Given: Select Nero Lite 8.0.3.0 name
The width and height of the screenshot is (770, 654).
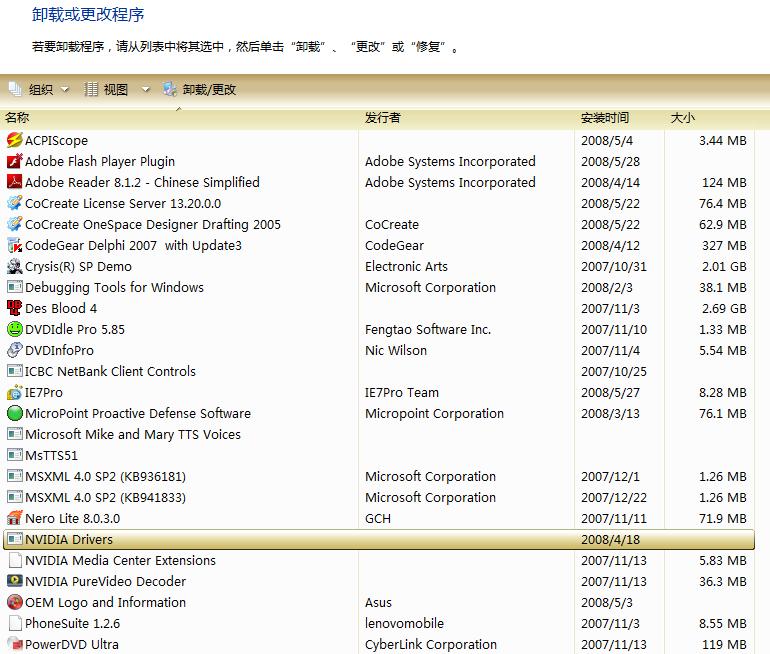Looking at the screenshot, I should click(x=73, y=518).
